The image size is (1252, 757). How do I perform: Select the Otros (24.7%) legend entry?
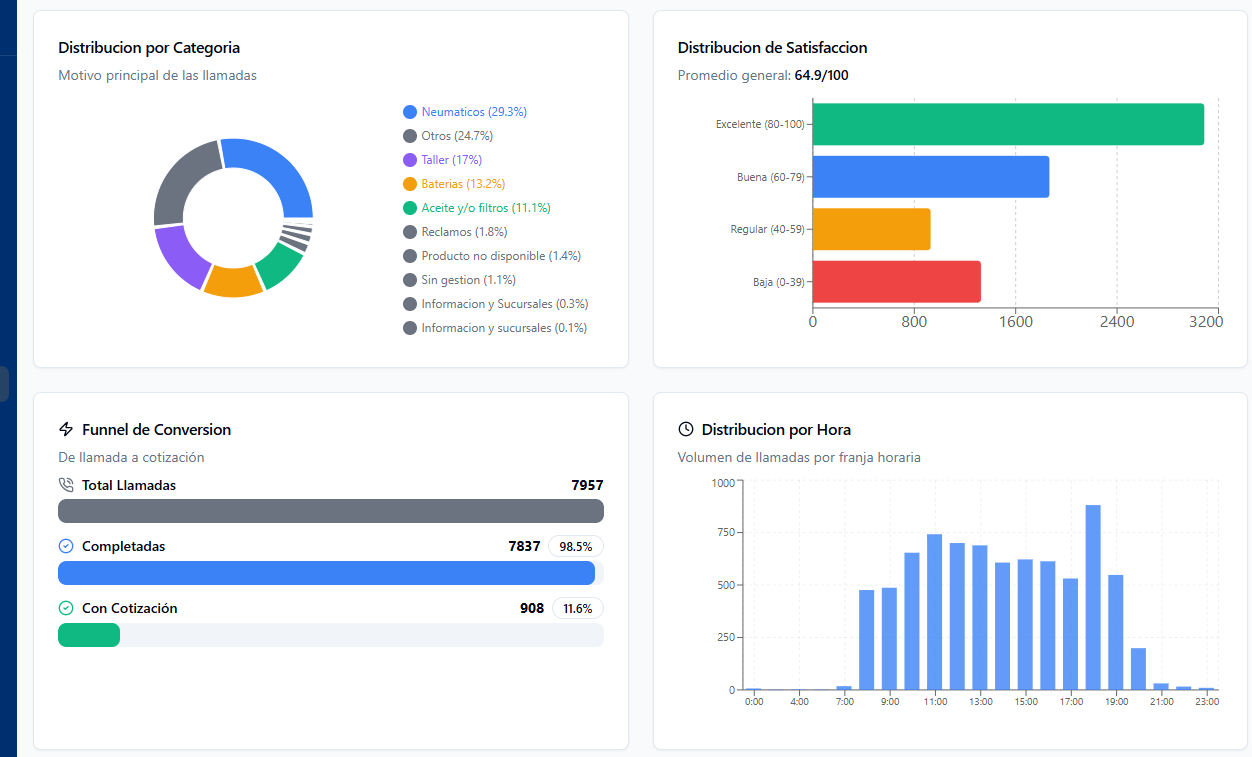click(x=448, y=136)
